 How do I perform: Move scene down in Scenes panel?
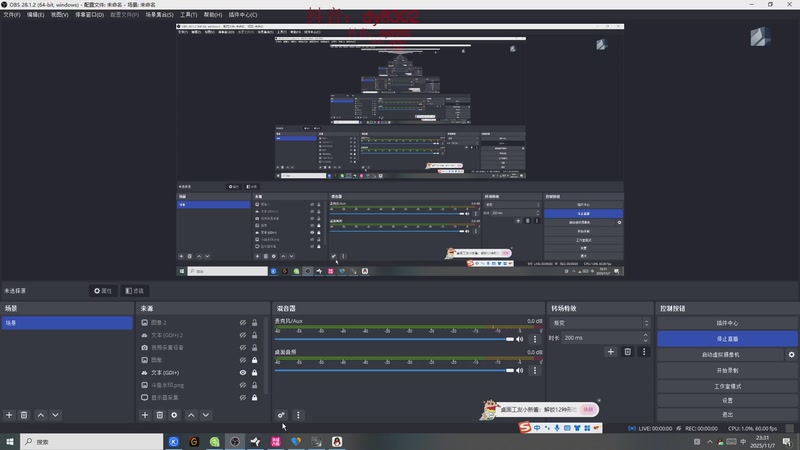(x=55, y=415)
